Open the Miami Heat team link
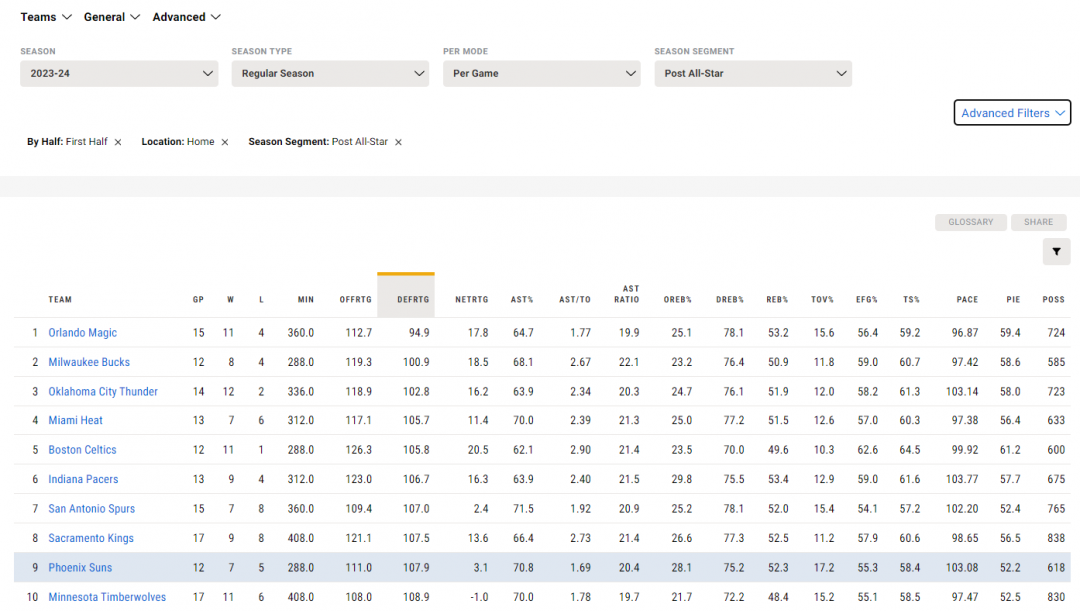The height and width of the screenshot is (611, 1080). 75,420
